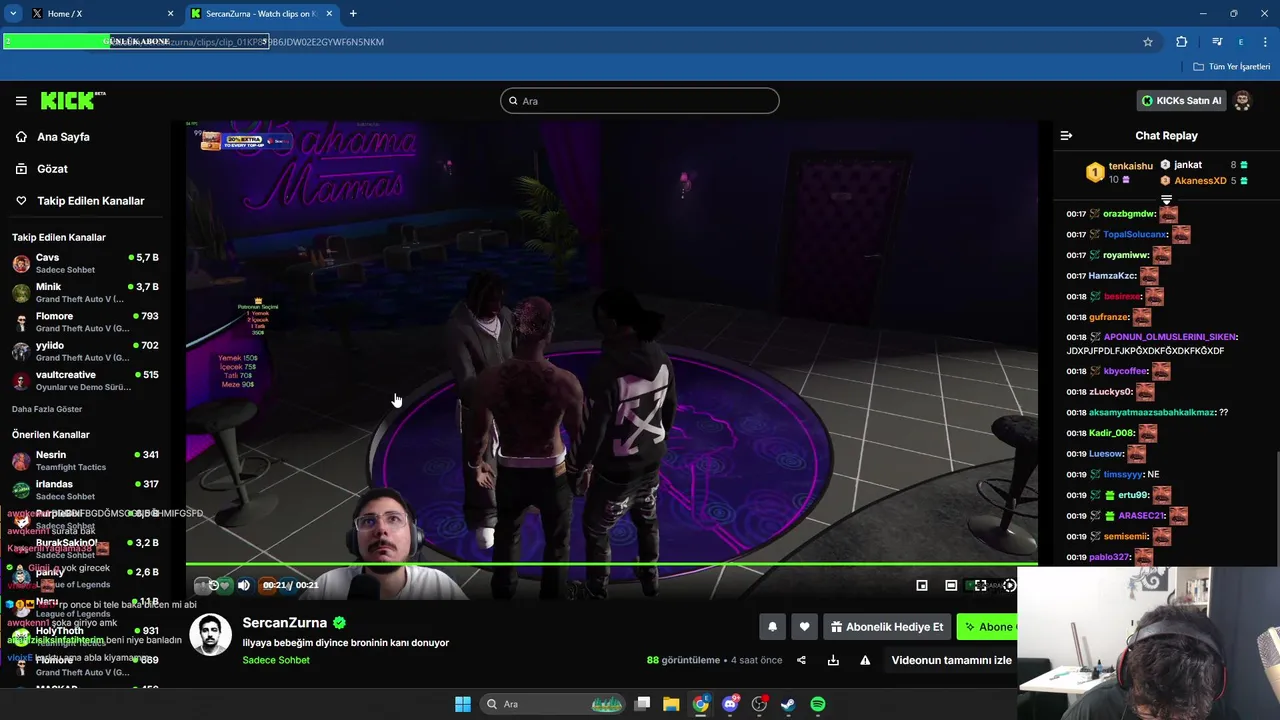Viewport: 1280px width, 720px height.
Task: Open Minik channel in sidebar
Action: [85, 293]
